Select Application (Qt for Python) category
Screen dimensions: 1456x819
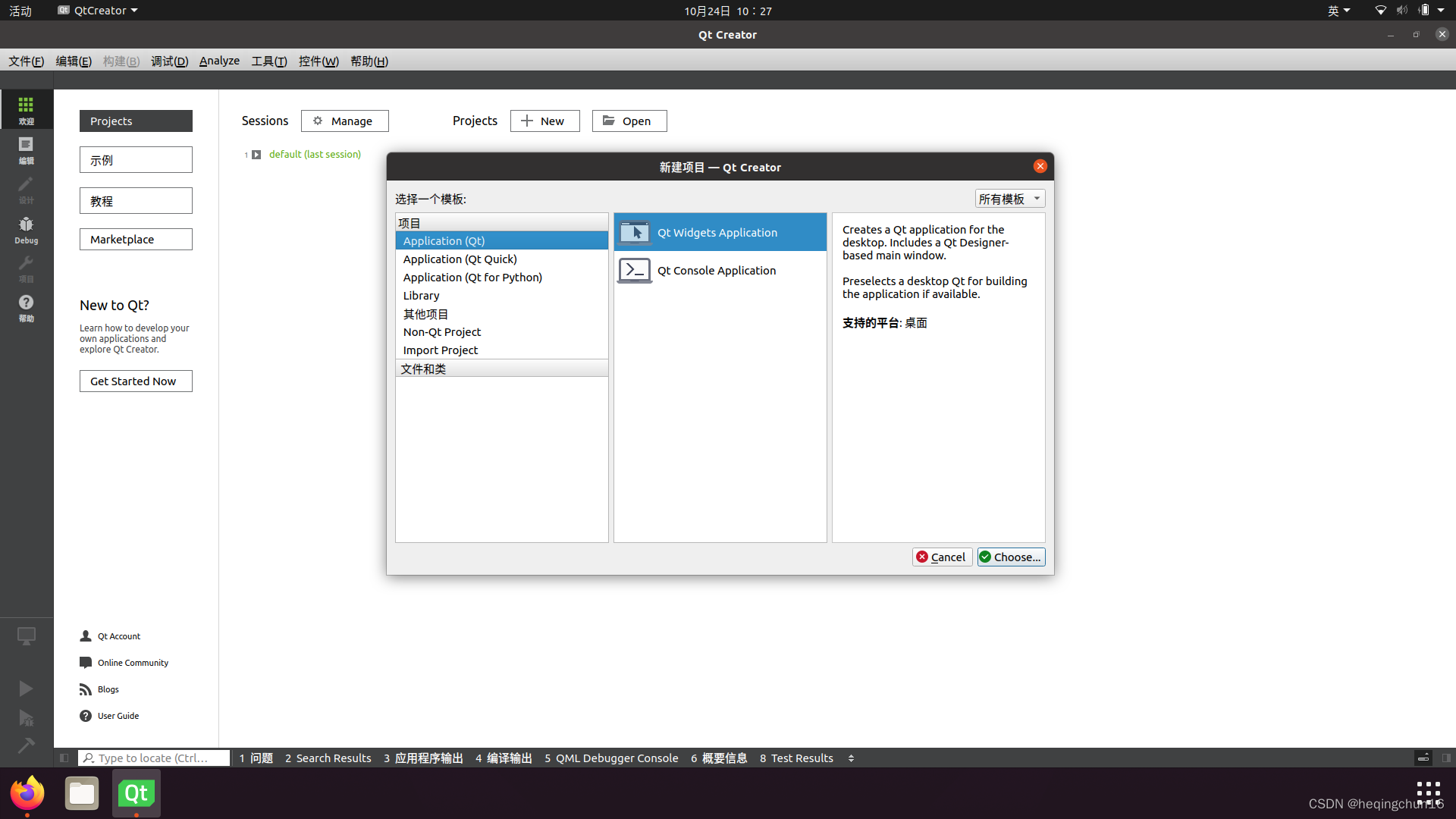pyautogui.click(x=501, y=277)
